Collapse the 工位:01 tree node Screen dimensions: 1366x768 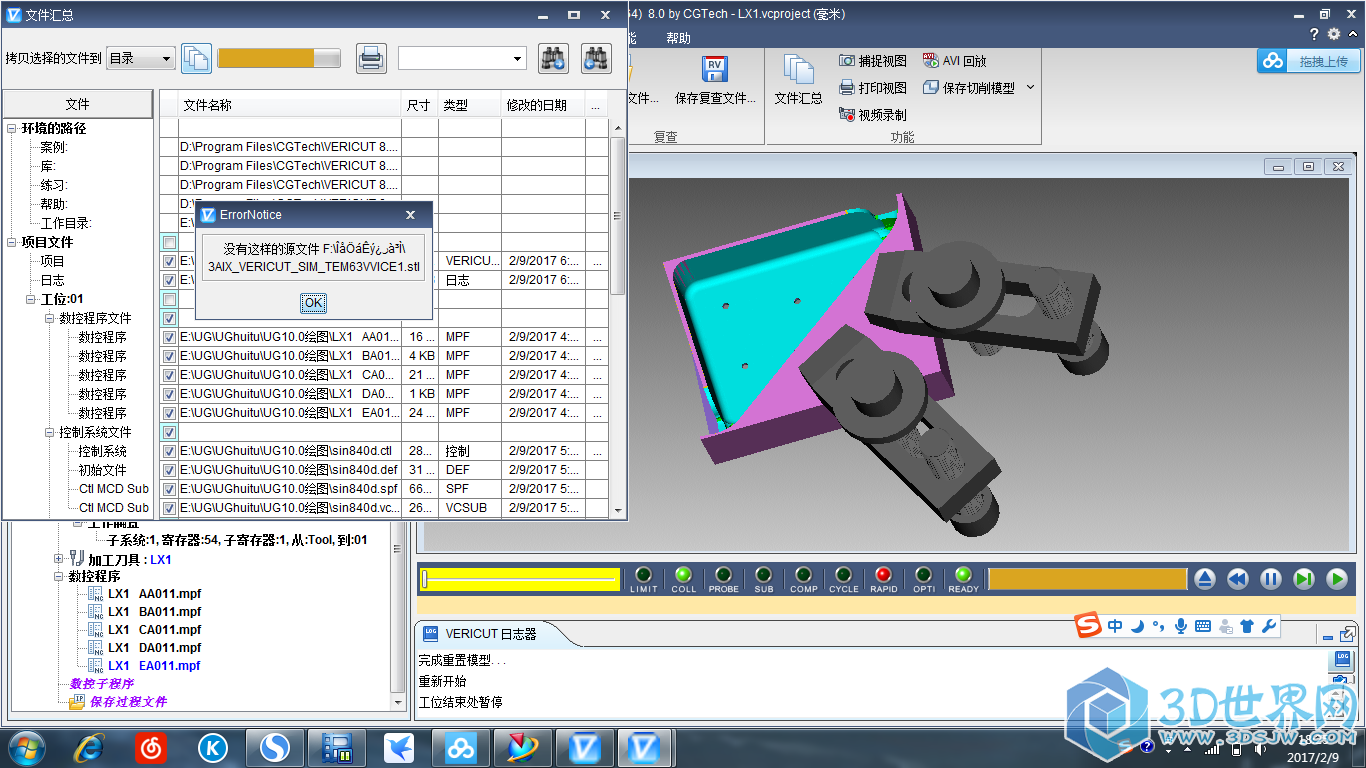click(x=31, y=299)
